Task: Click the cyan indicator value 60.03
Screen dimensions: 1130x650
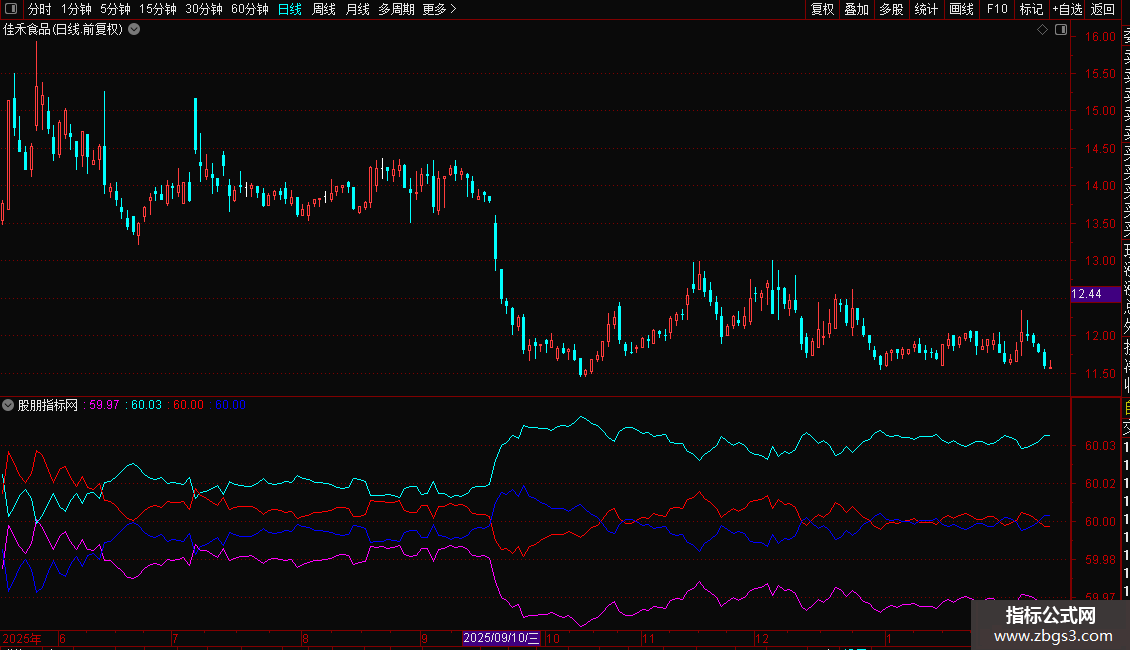Action: click(146, 405)
